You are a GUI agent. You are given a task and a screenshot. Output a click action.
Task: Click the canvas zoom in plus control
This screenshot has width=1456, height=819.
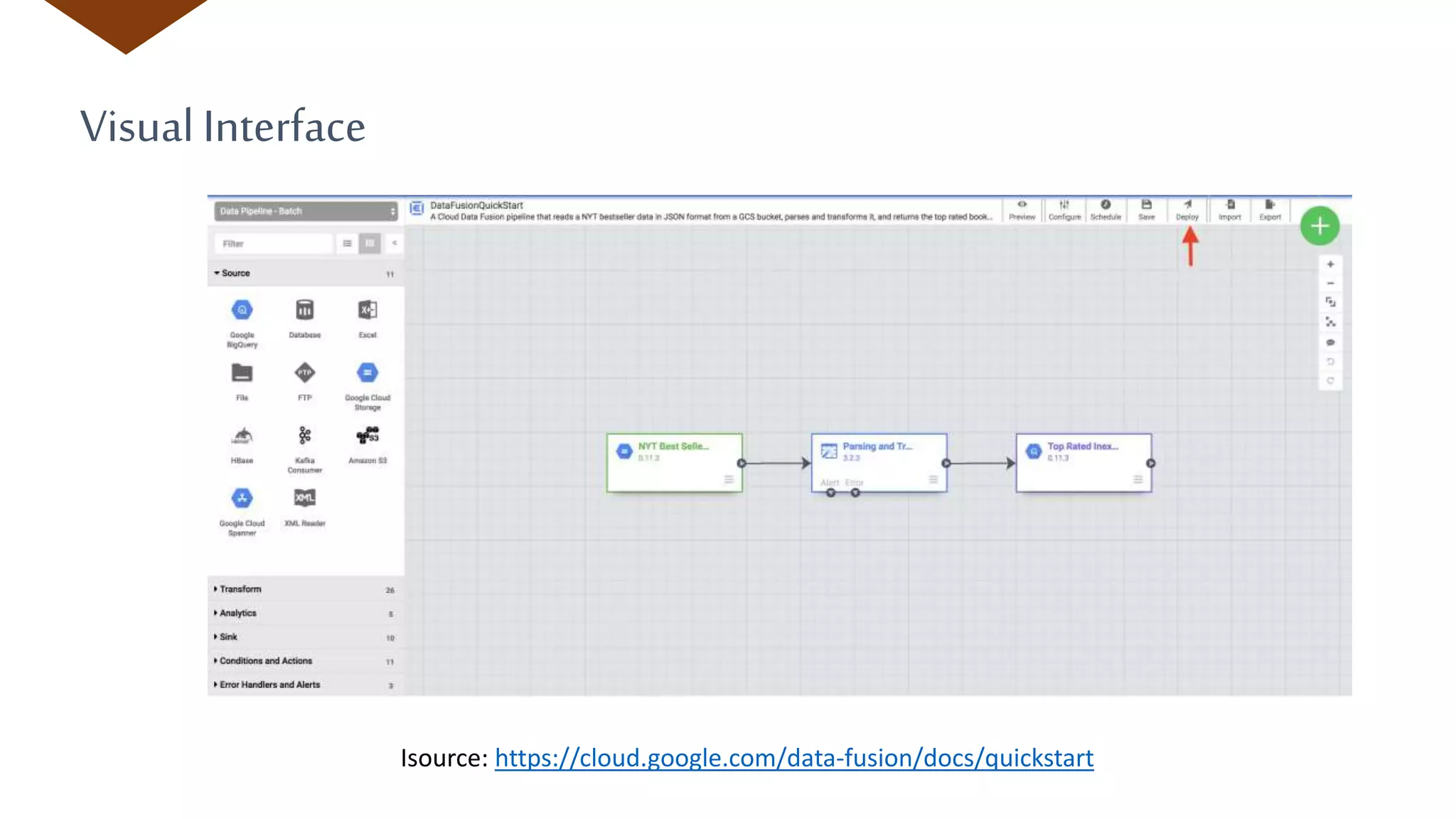pos(1330,264)
